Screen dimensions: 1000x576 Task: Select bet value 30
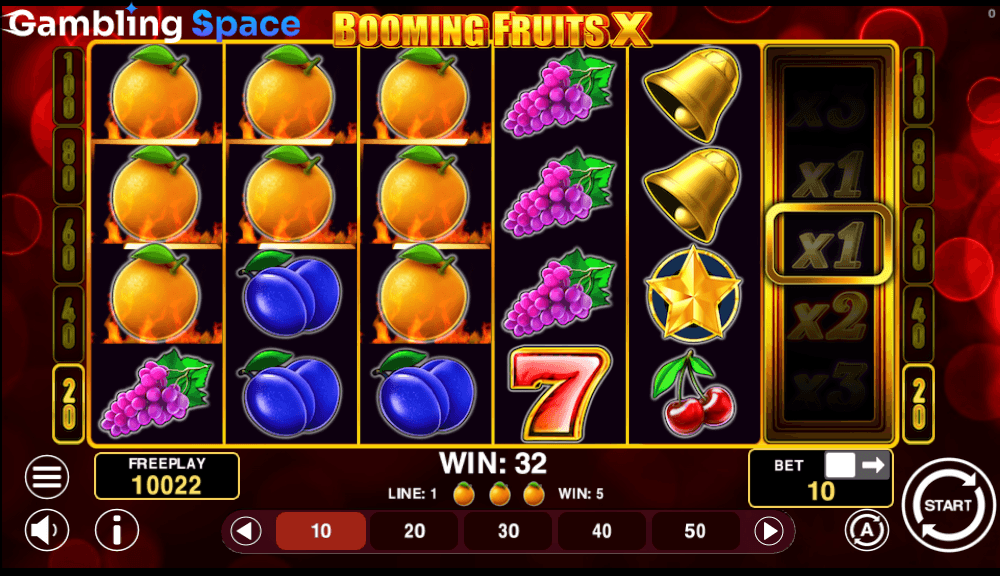508,531
